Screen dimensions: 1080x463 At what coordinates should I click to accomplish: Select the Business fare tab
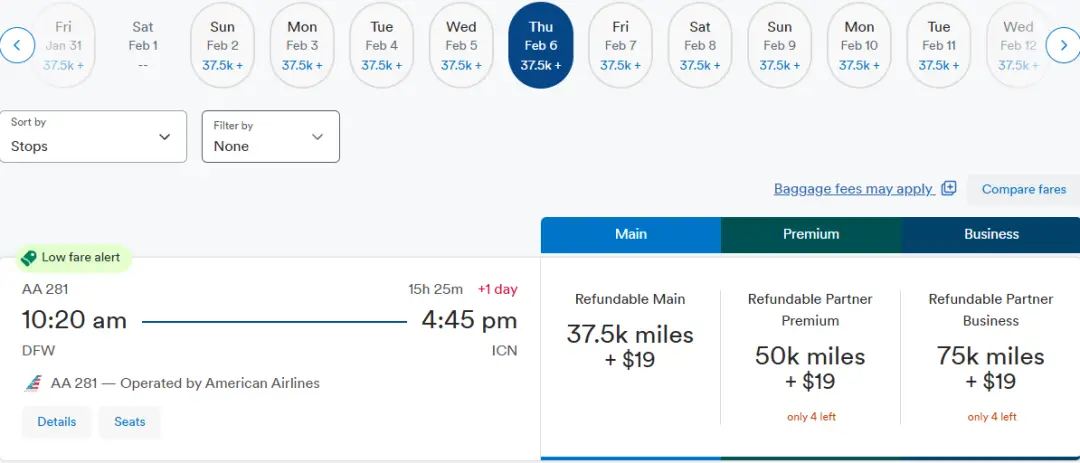[x=991, y=234]
